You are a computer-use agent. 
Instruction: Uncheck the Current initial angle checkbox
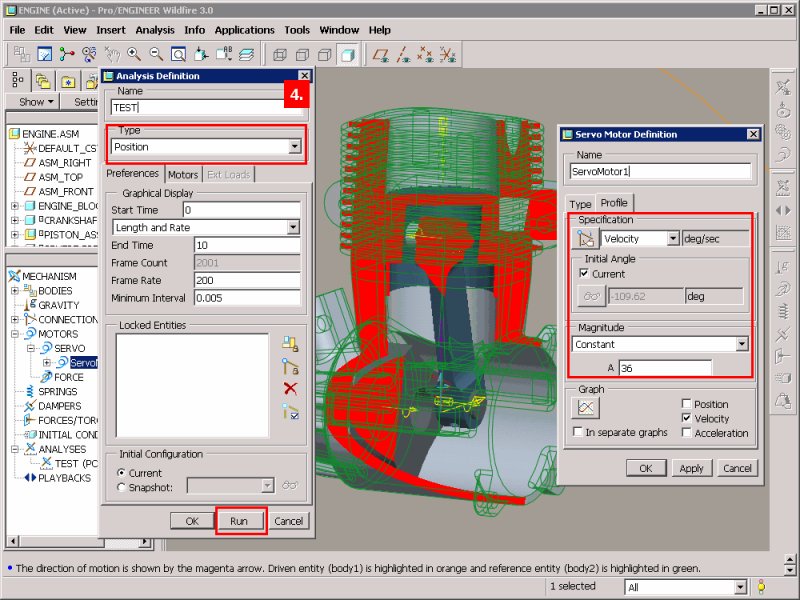click(584, 273)
